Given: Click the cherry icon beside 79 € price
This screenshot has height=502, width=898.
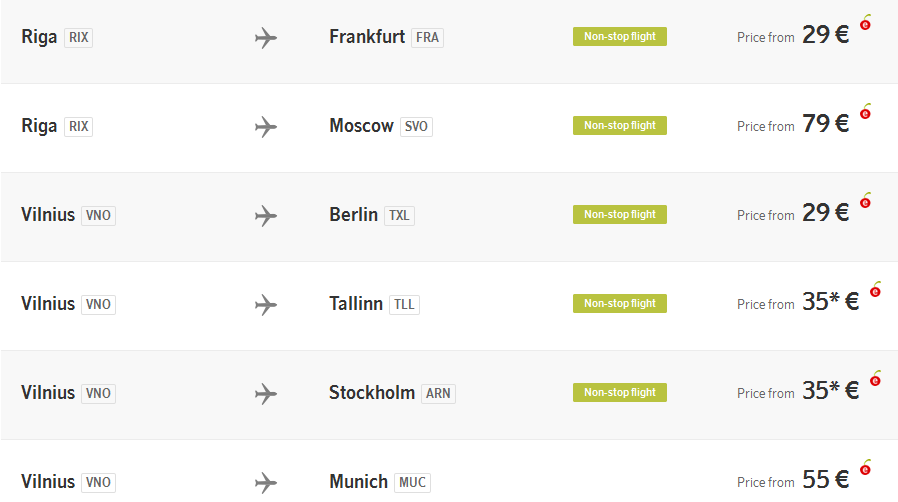Looking at the screenshot, I should coord(865,111).
